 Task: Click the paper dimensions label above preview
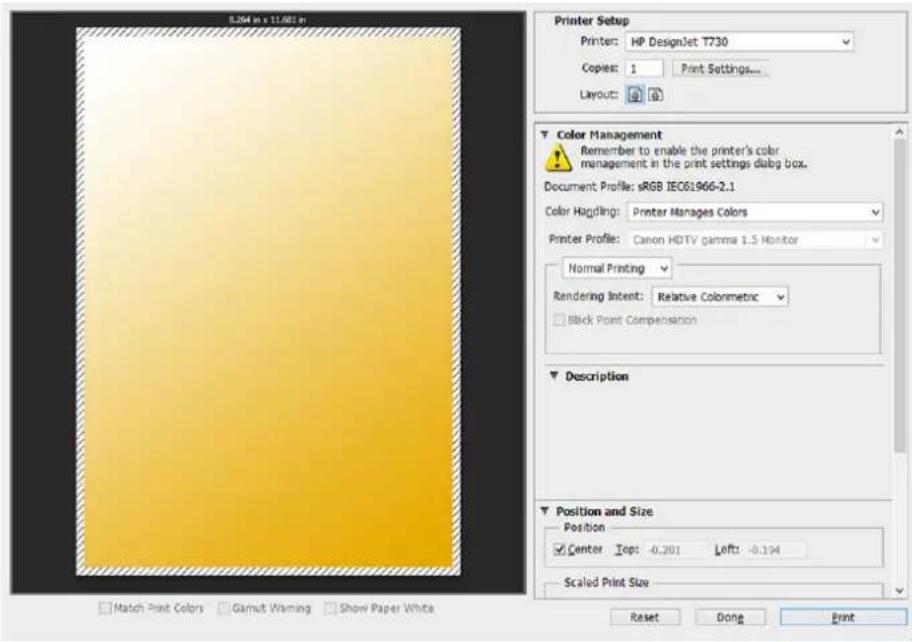click(x=267, y=20)
